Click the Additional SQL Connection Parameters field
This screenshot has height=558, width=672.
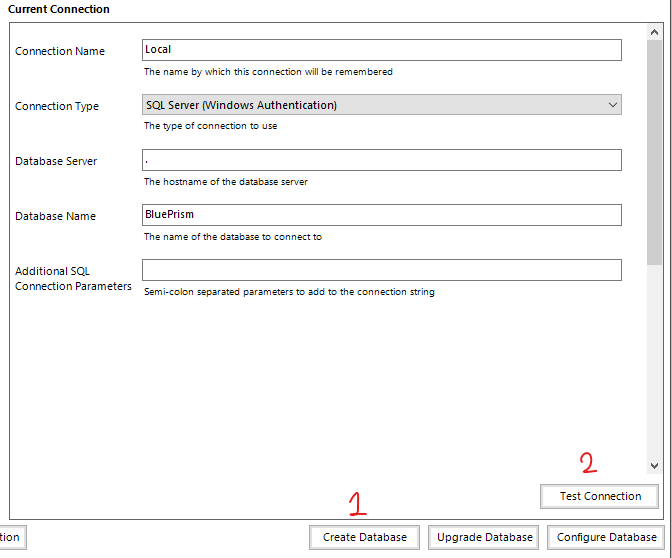382,270
